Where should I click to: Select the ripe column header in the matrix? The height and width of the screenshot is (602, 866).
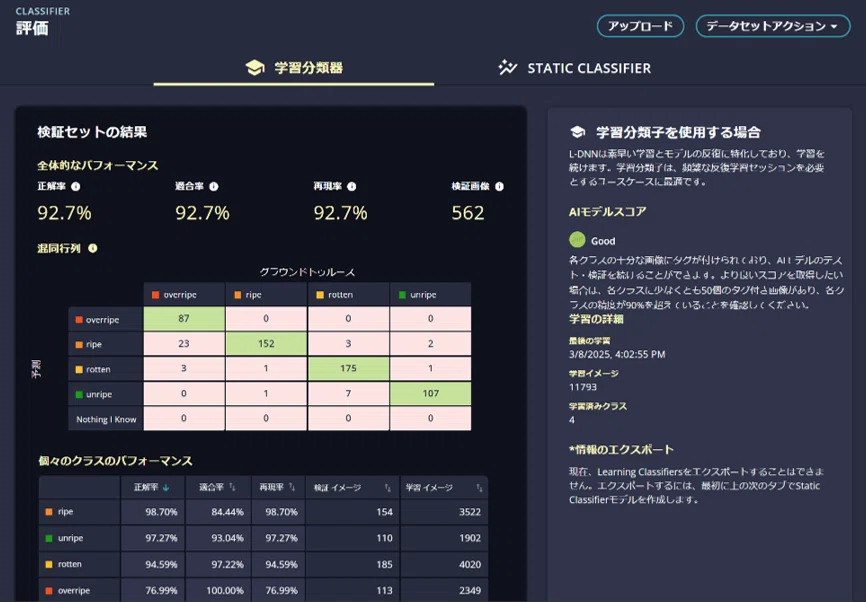(266, 294)
